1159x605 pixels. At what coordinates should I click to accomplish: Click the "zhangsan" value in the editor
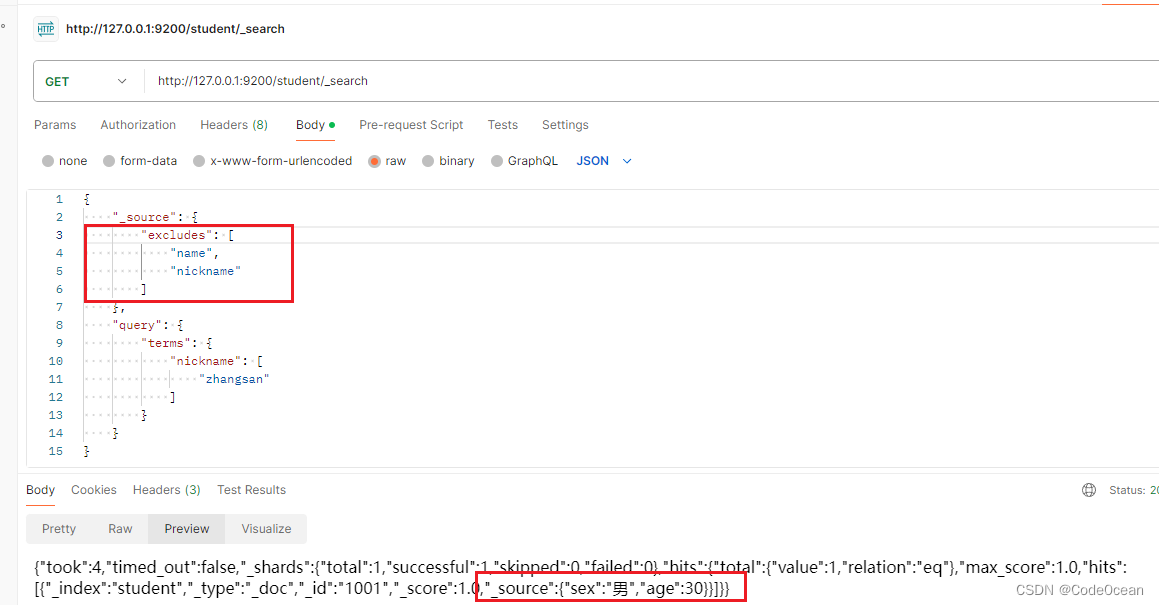[234, 379]
